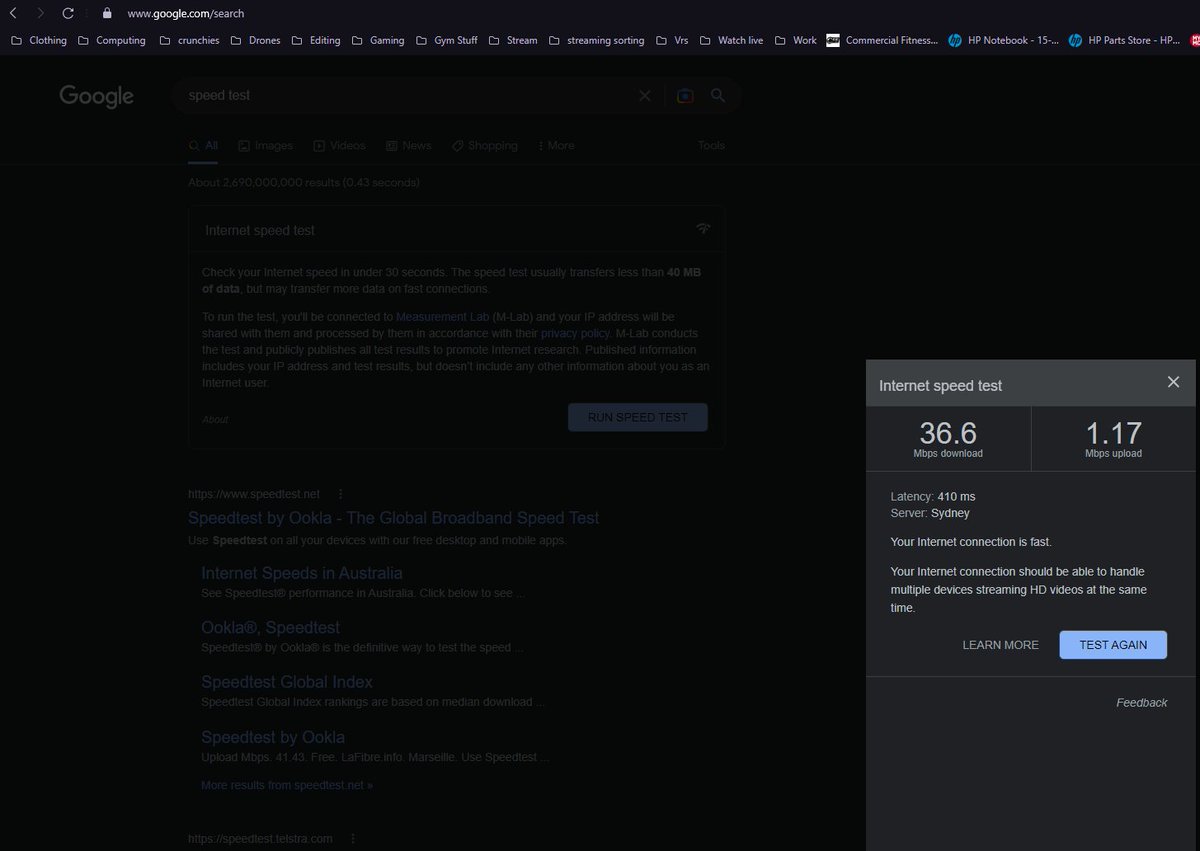1200x851 pixels.
Task: Open the Work bookmark folder
Action: coord(795,41)
